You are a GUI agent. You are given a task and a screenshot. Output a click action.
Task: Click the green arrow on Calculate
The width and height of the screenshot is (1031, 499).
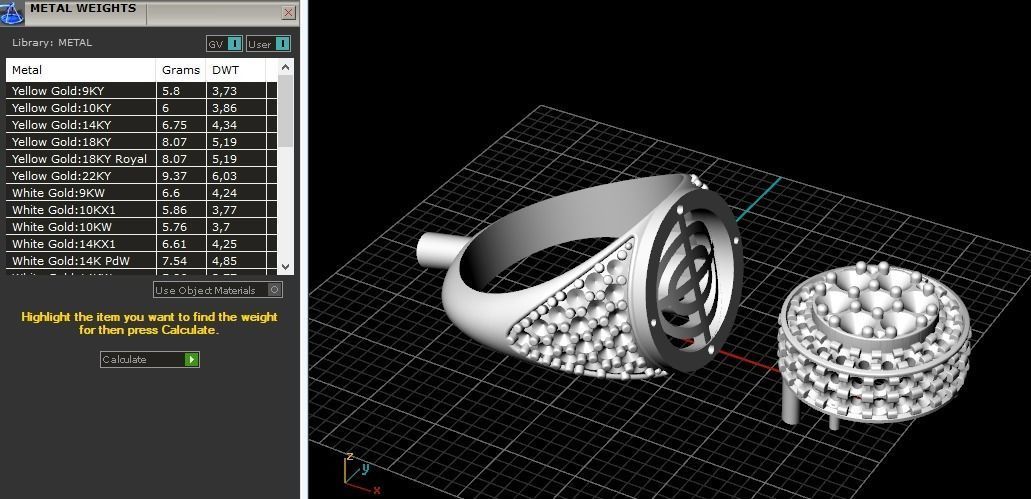(x=191, y=360)
